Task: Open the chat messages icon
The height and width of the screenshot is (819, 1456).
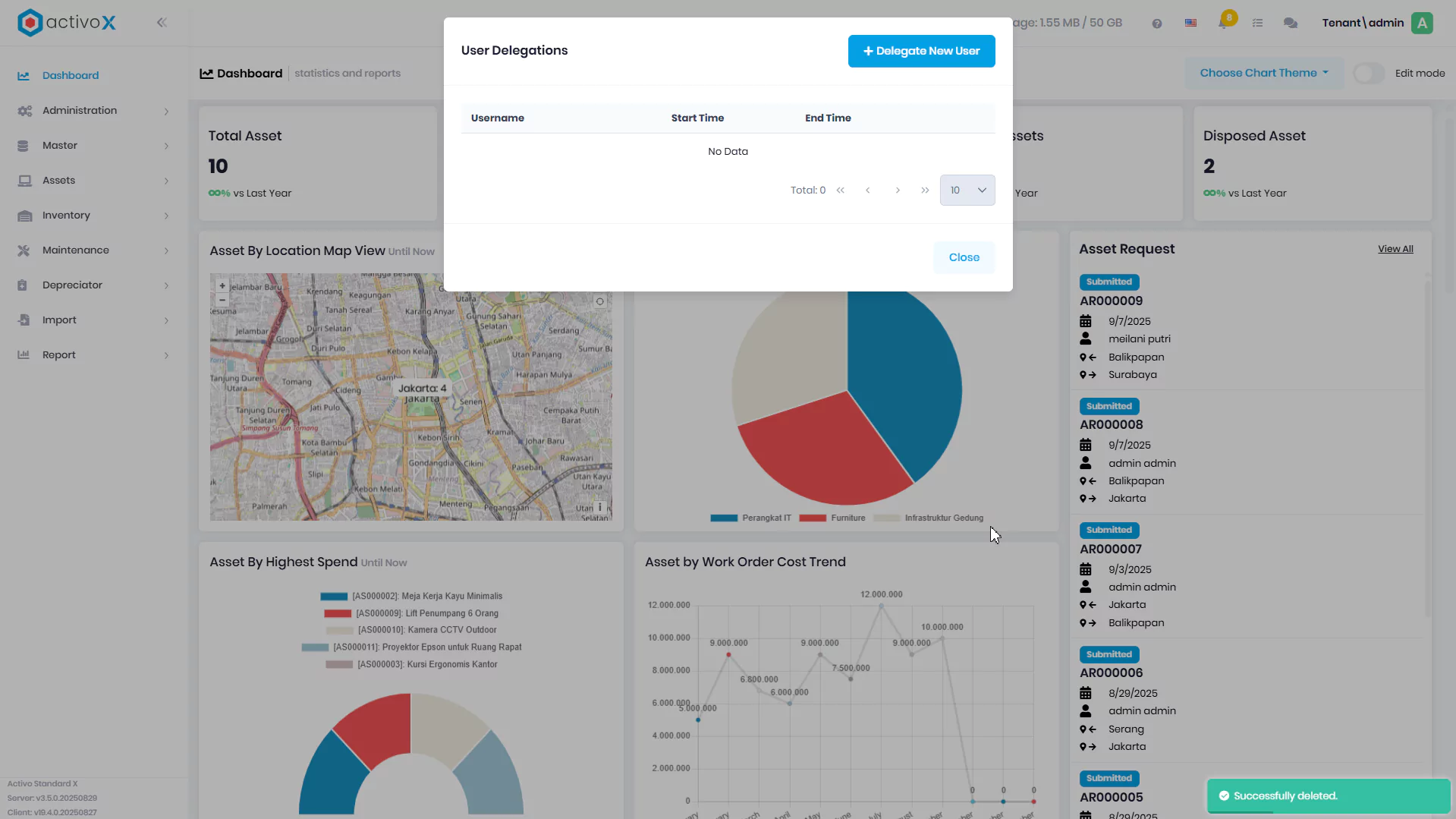Action: pos(1291,23)
